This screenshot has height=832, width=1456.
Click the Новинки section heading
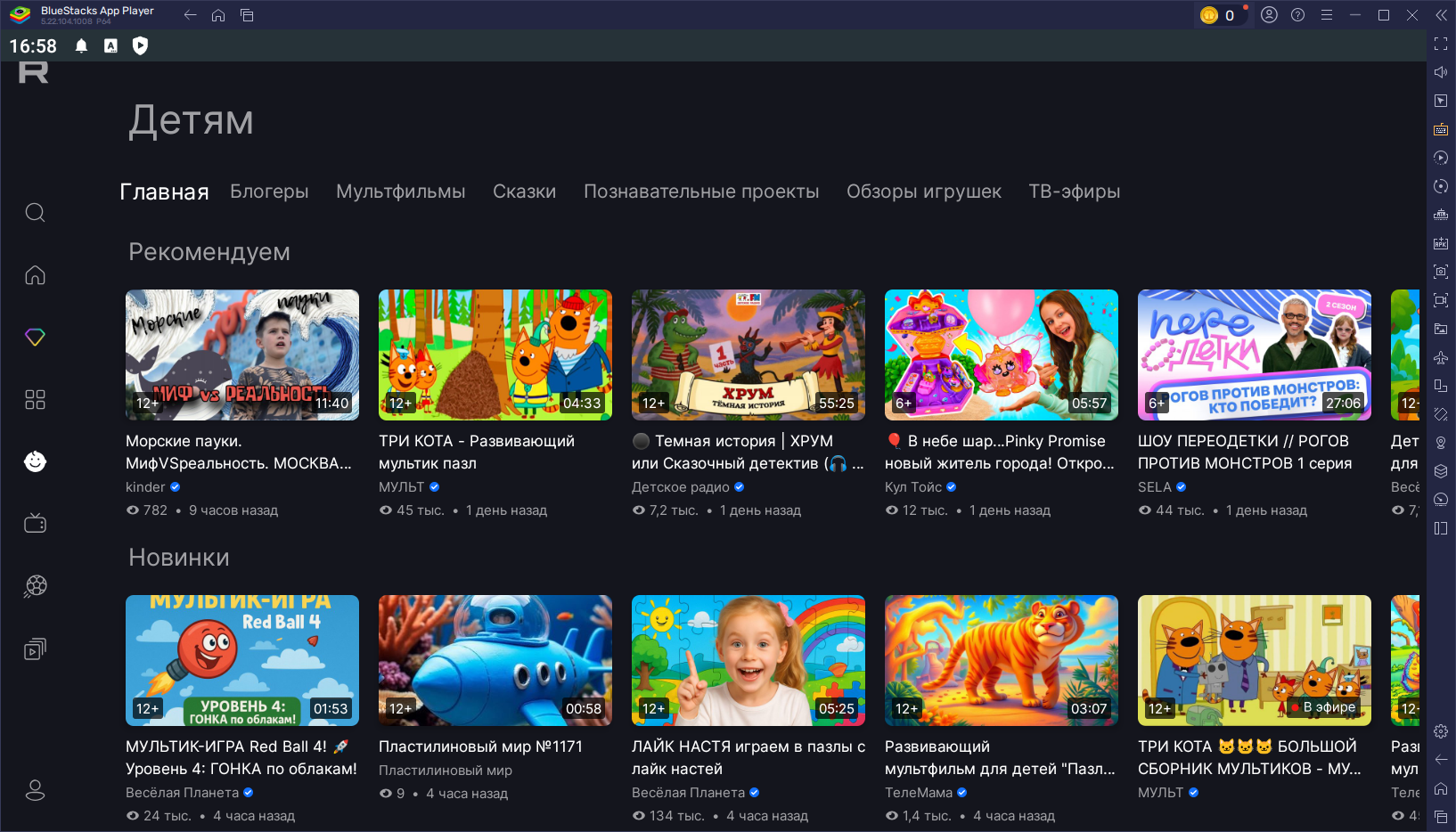(179, 558)
